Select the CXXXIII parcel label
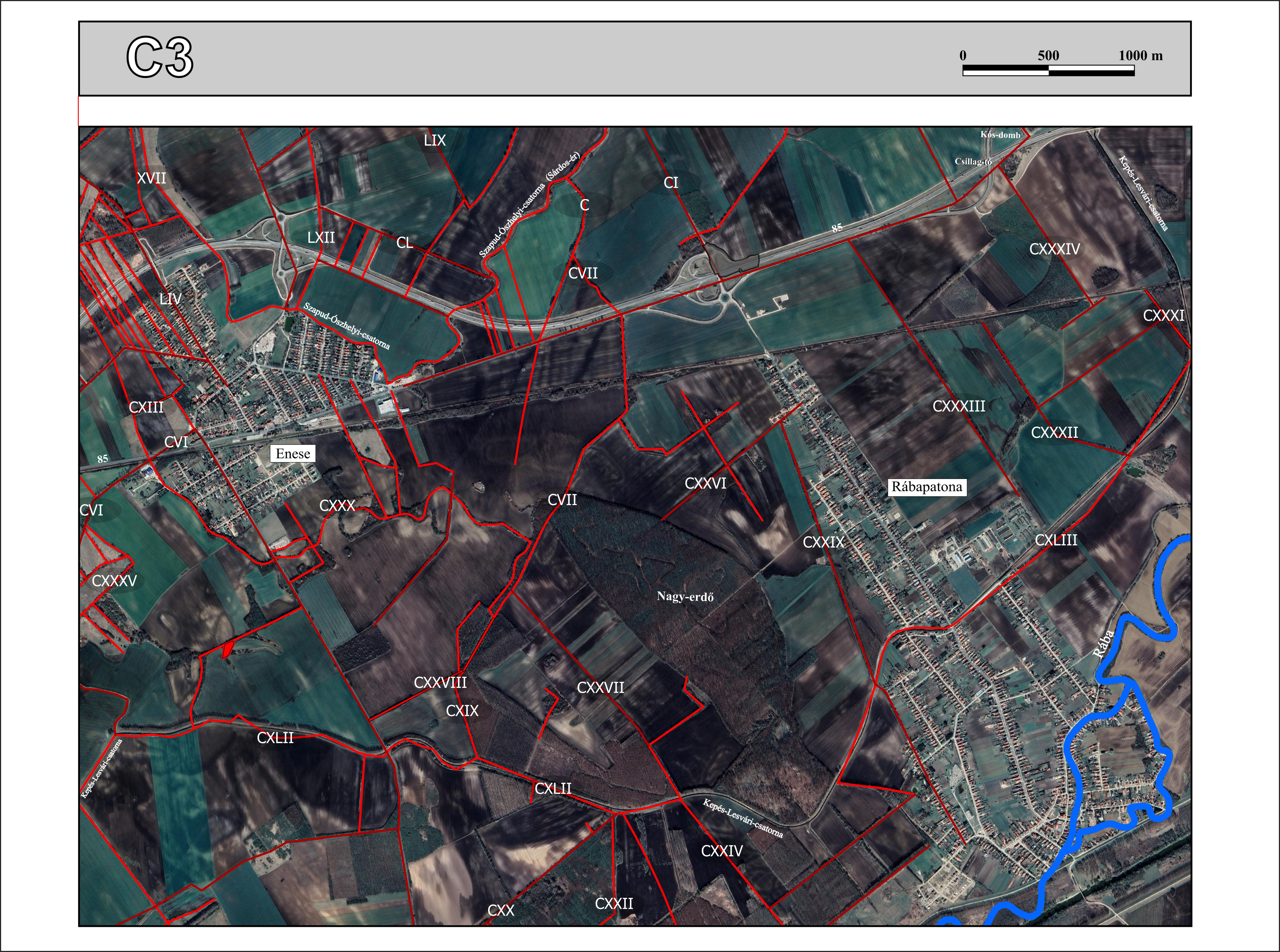Viewport: 1280px width, 952px height. [958, 406]
